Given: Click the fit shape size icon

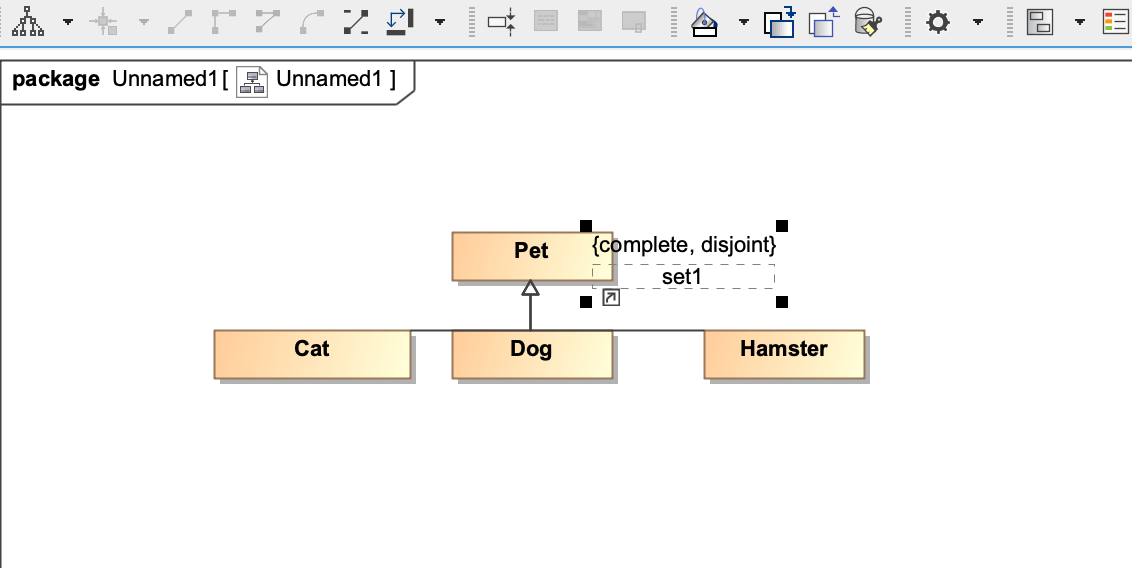Looking at the screenshot, I should click(x=501, y=22).
